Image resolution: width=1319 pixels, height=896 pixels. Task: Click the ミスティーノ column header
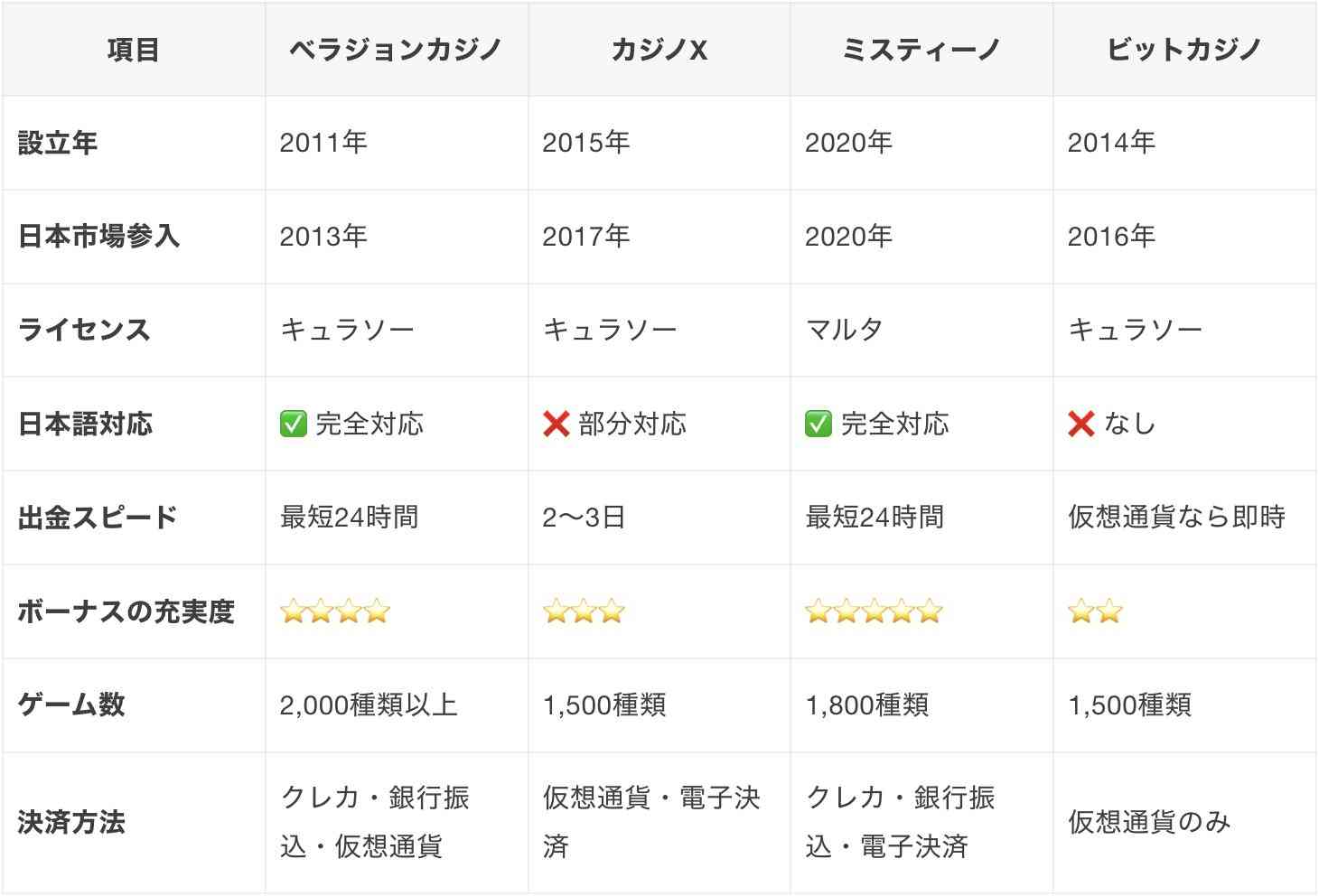click(921, 50)
